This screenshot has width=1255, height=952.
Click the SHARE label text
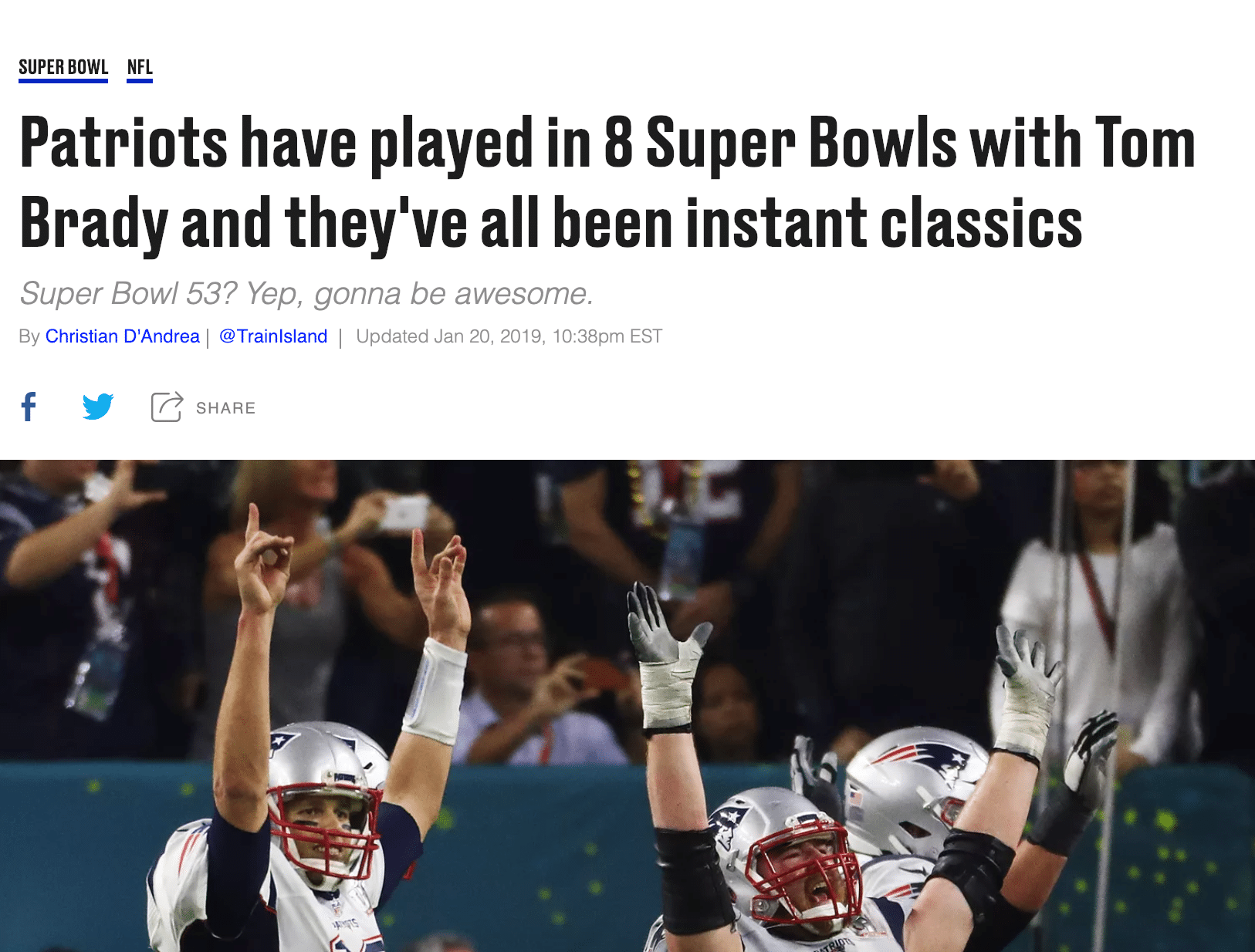[x=225, y=408]
